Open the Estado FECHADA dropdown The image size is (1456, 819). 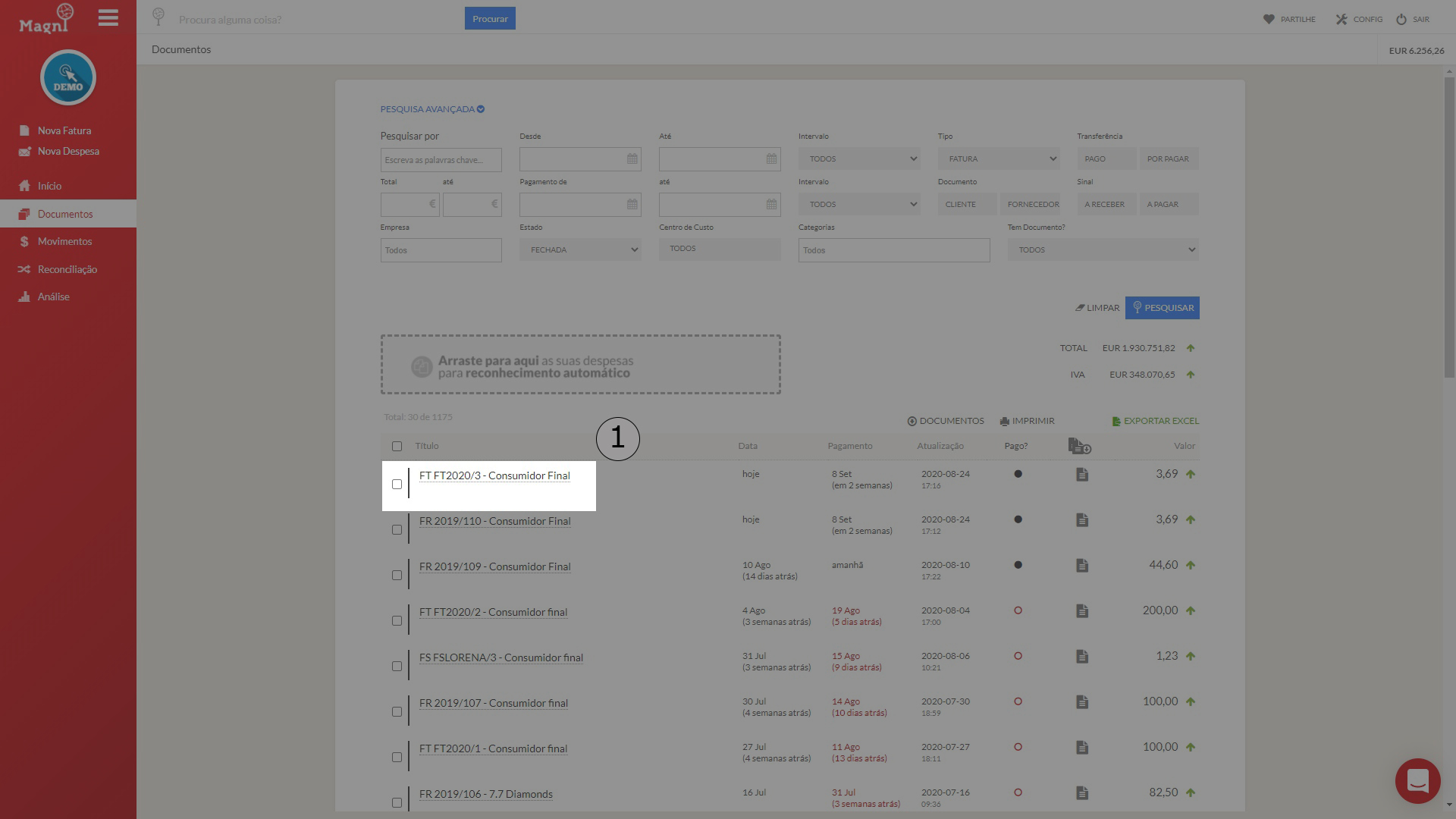(x=580, y=250)
